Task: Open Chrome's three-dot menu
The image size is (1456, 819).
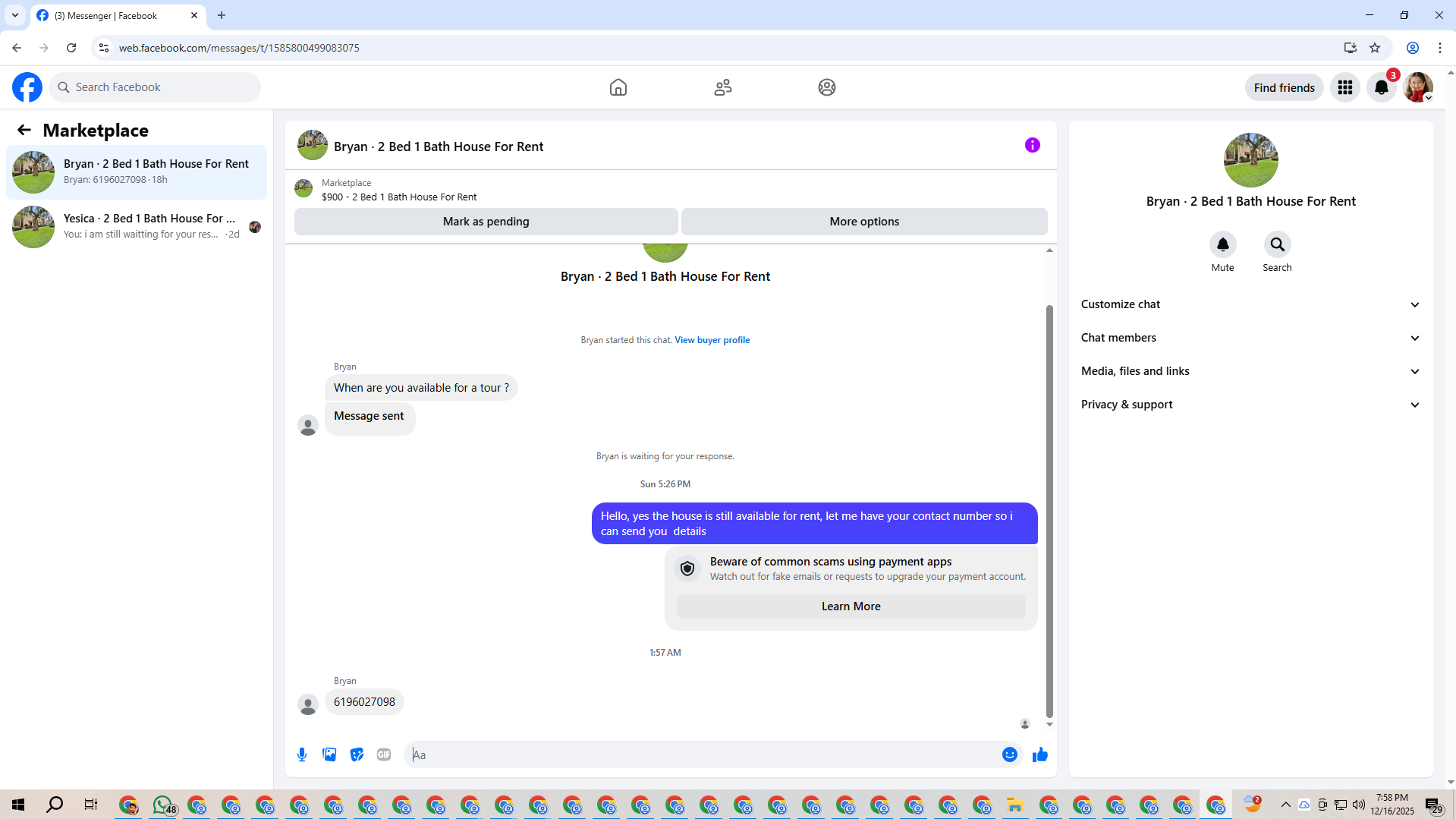Action: tap(1440, 48)
